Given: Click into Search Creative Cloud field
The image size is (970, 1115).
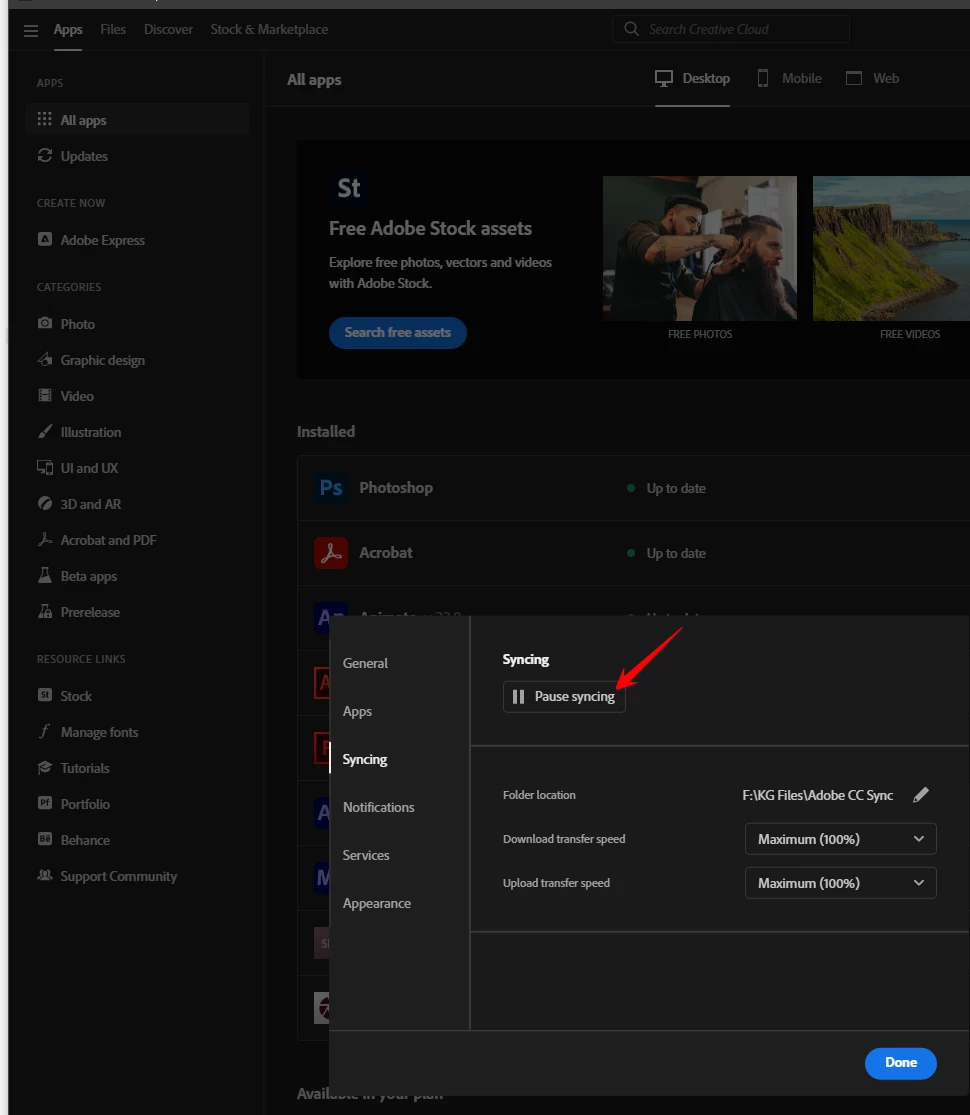Looking at the screenshot, I should click(731, 29).
